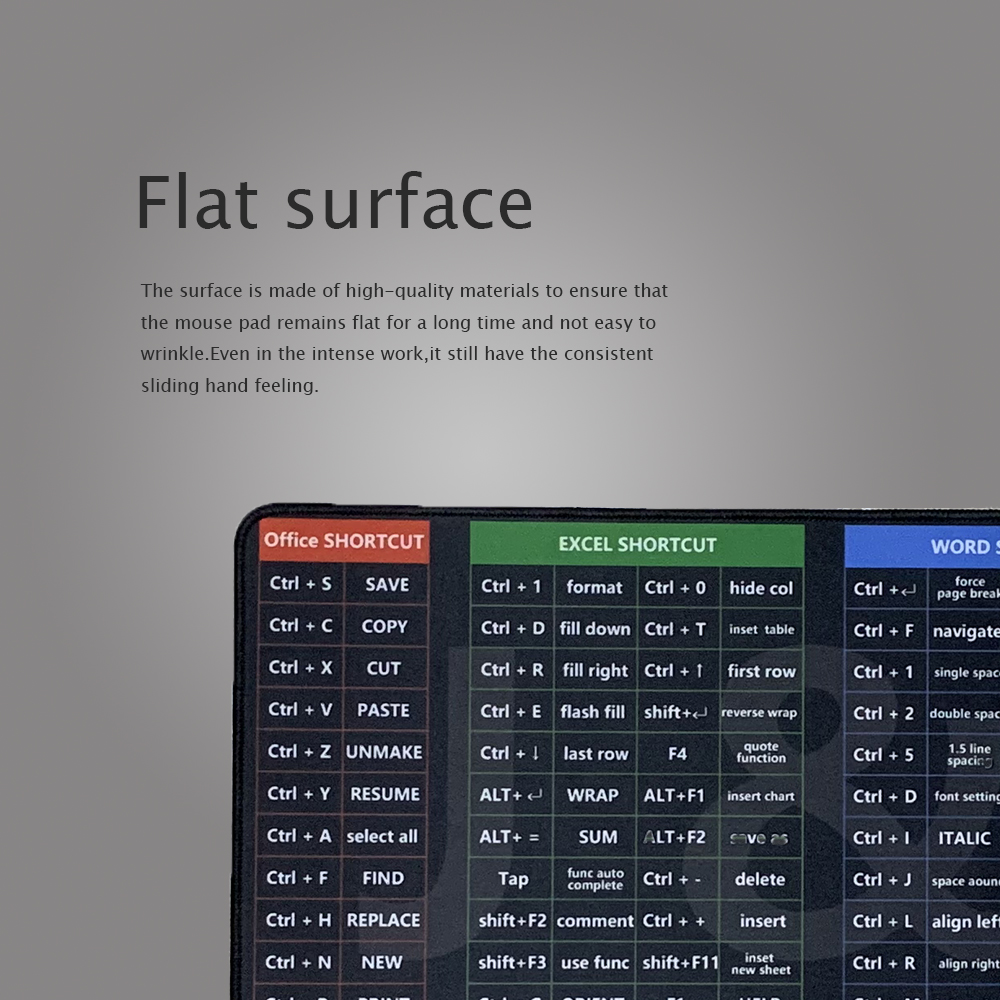The image size is (1000, 1000).
Task: Click the F4 shortcut key cell
Action: click(x=677, y=753)
